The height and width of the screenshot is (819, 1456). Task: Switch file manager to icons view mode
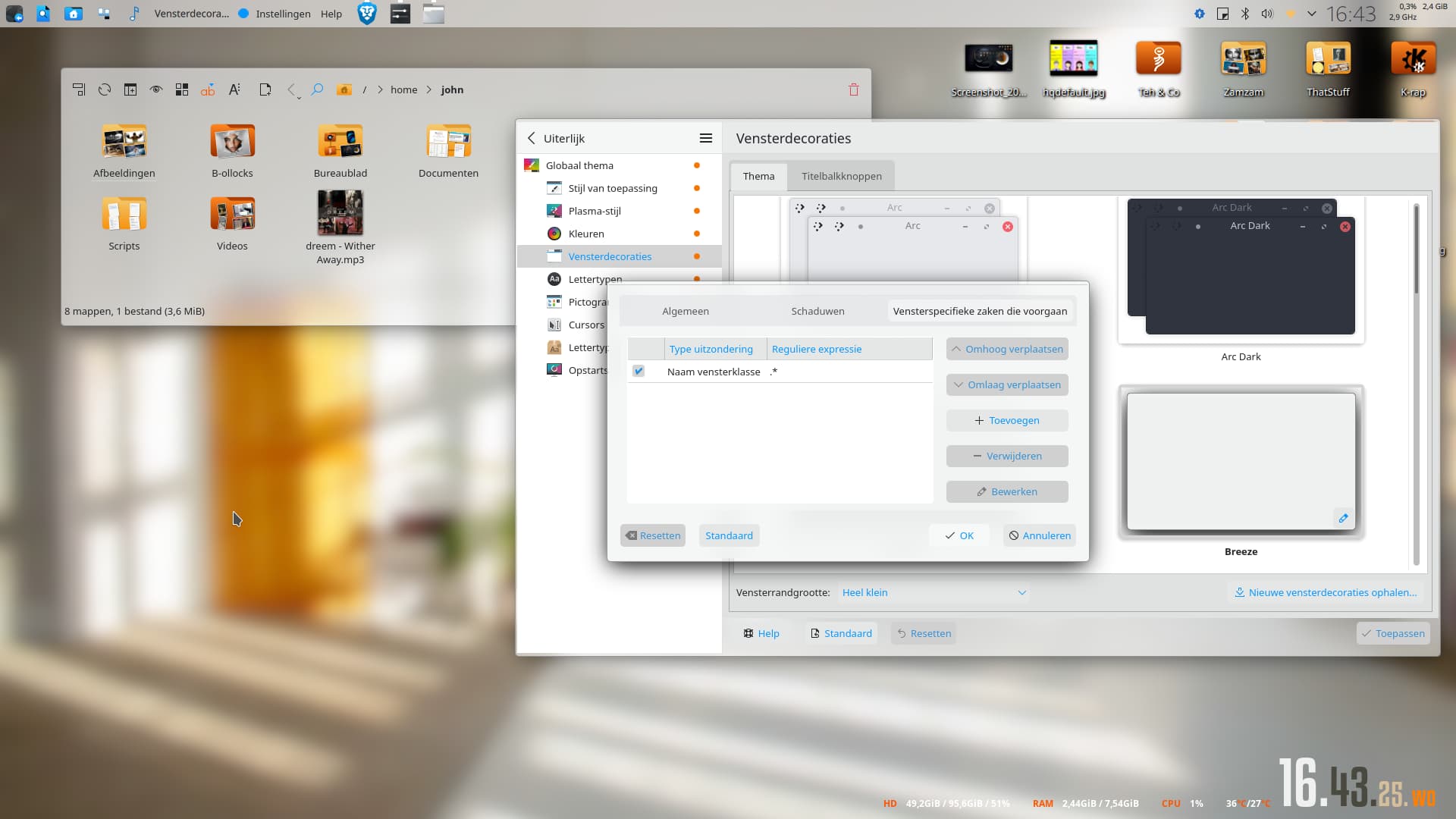[x=182, y=89]
